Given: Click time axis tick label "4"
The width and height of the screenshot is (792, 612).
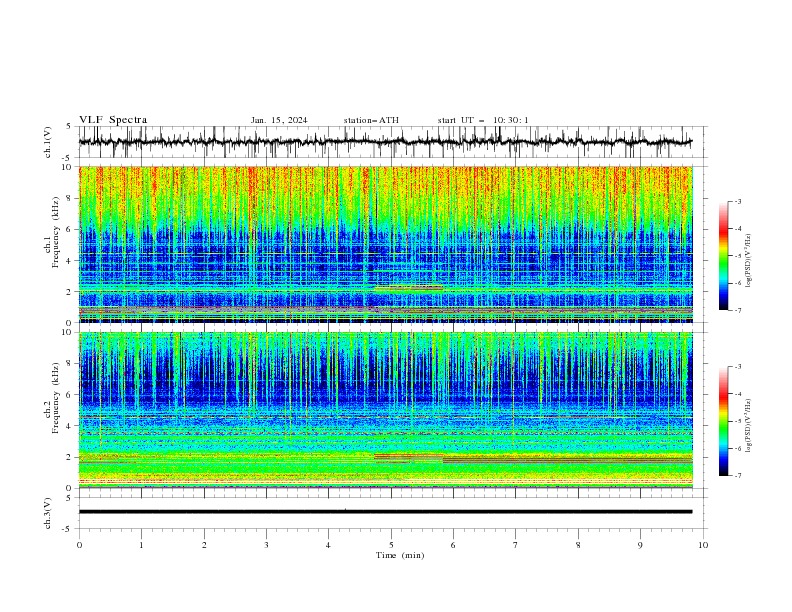Looking at the screenshot, I should (x=328, y=545).
